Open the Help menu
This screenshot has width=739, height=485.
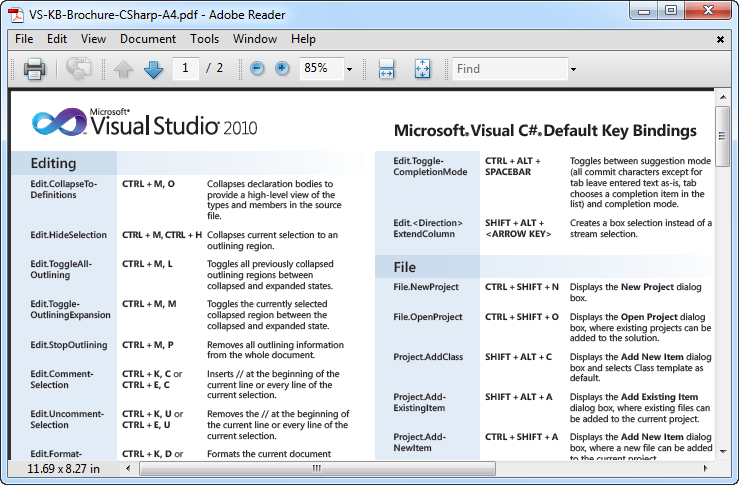303,39
